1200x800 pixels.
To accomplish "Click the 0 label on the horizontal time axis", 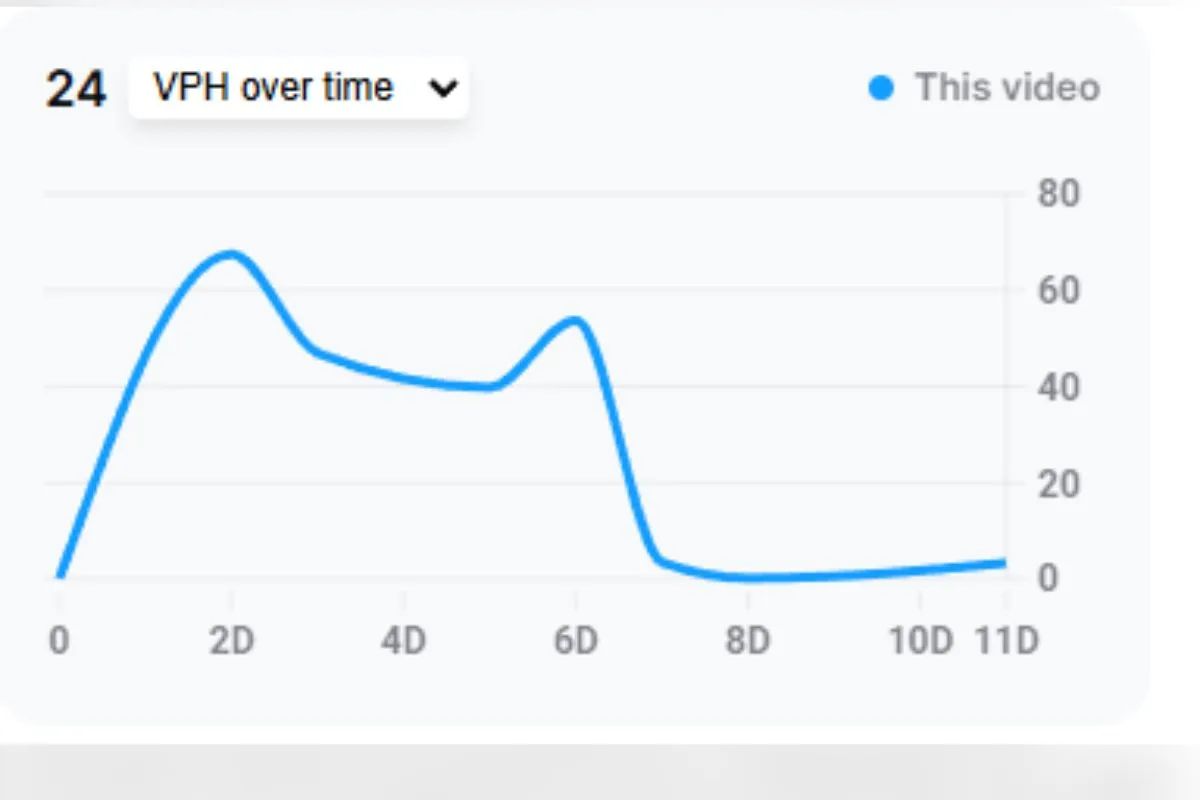I will 59,641.
